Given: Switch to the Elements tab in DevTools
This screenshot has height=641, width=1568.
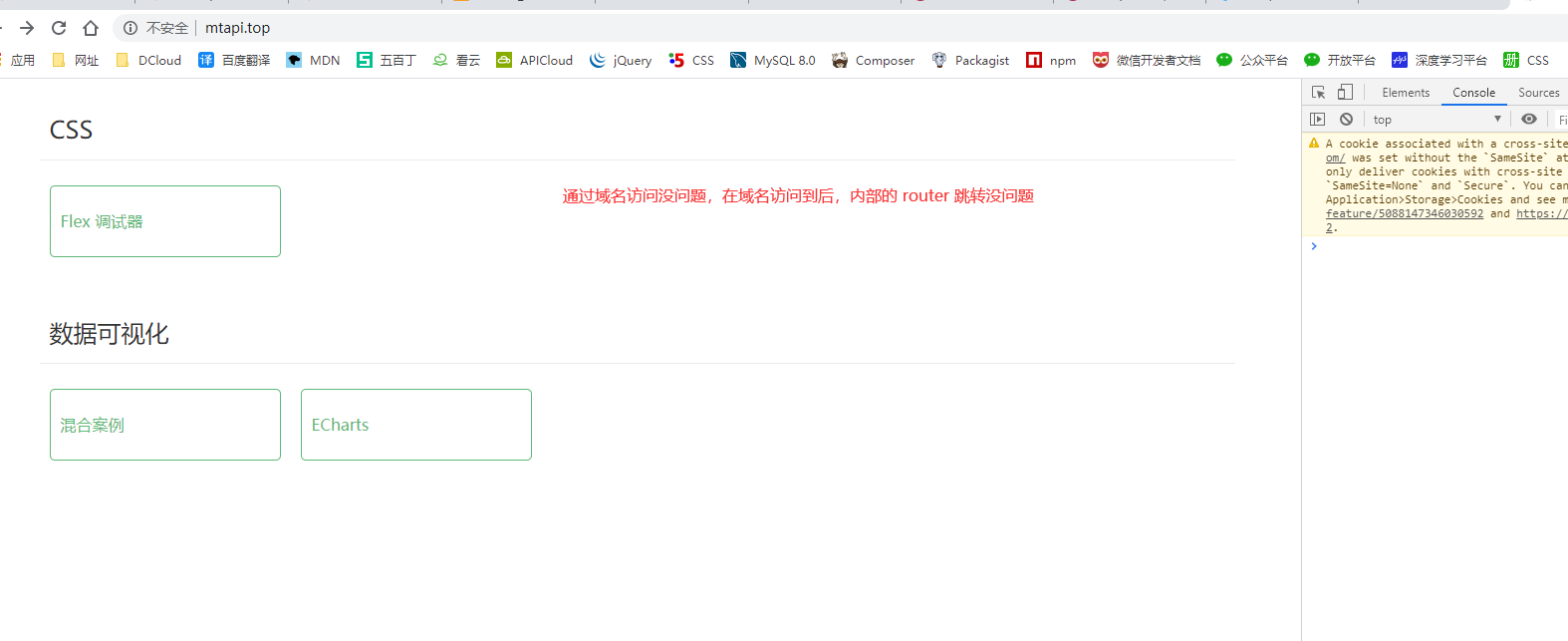Looking at the screenshot, I should point(1406,93).
